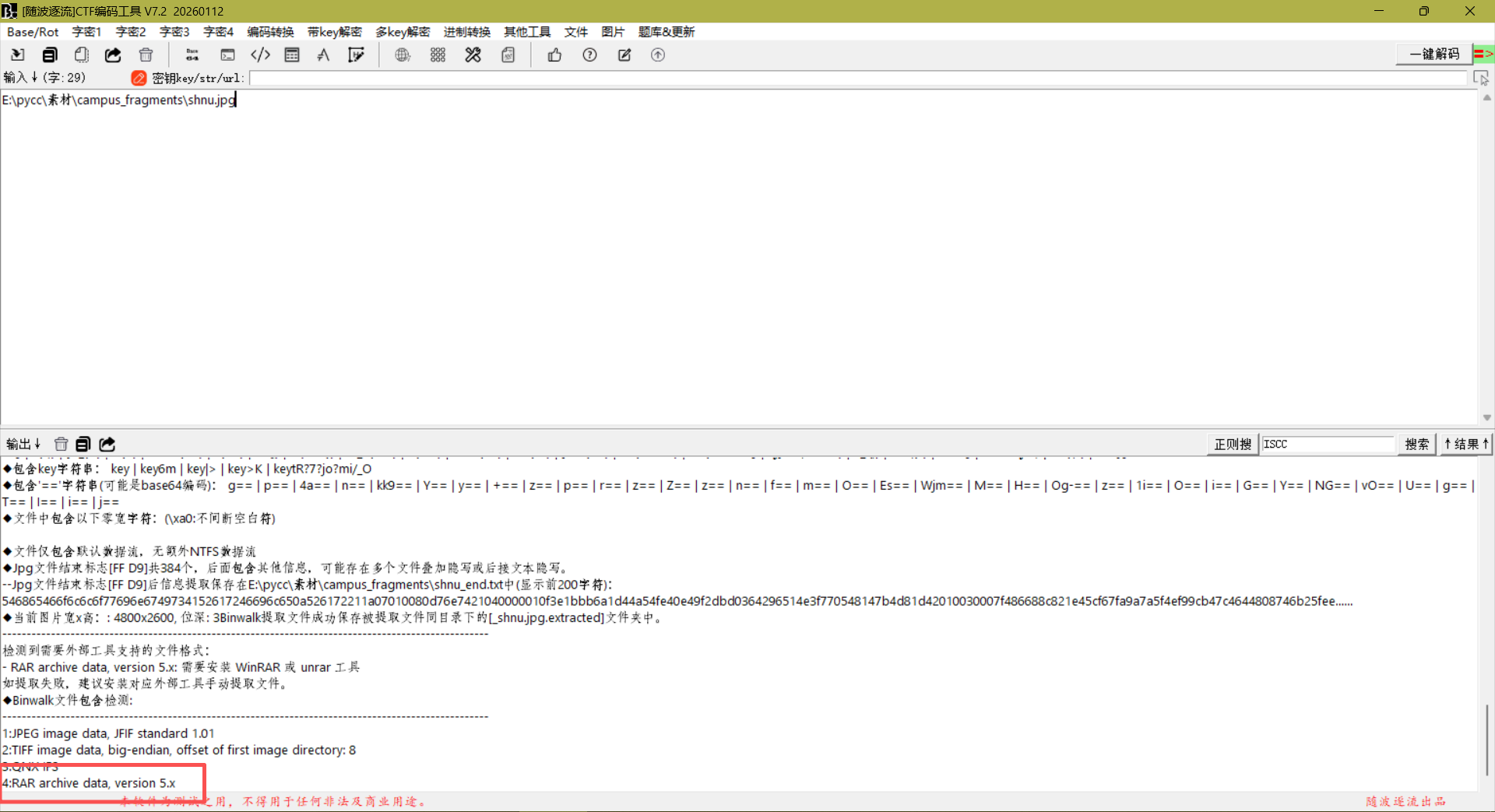Screen dimensions: 1495x812
Task: Click the output panel copy icon
Action: [x=83, y=444]
